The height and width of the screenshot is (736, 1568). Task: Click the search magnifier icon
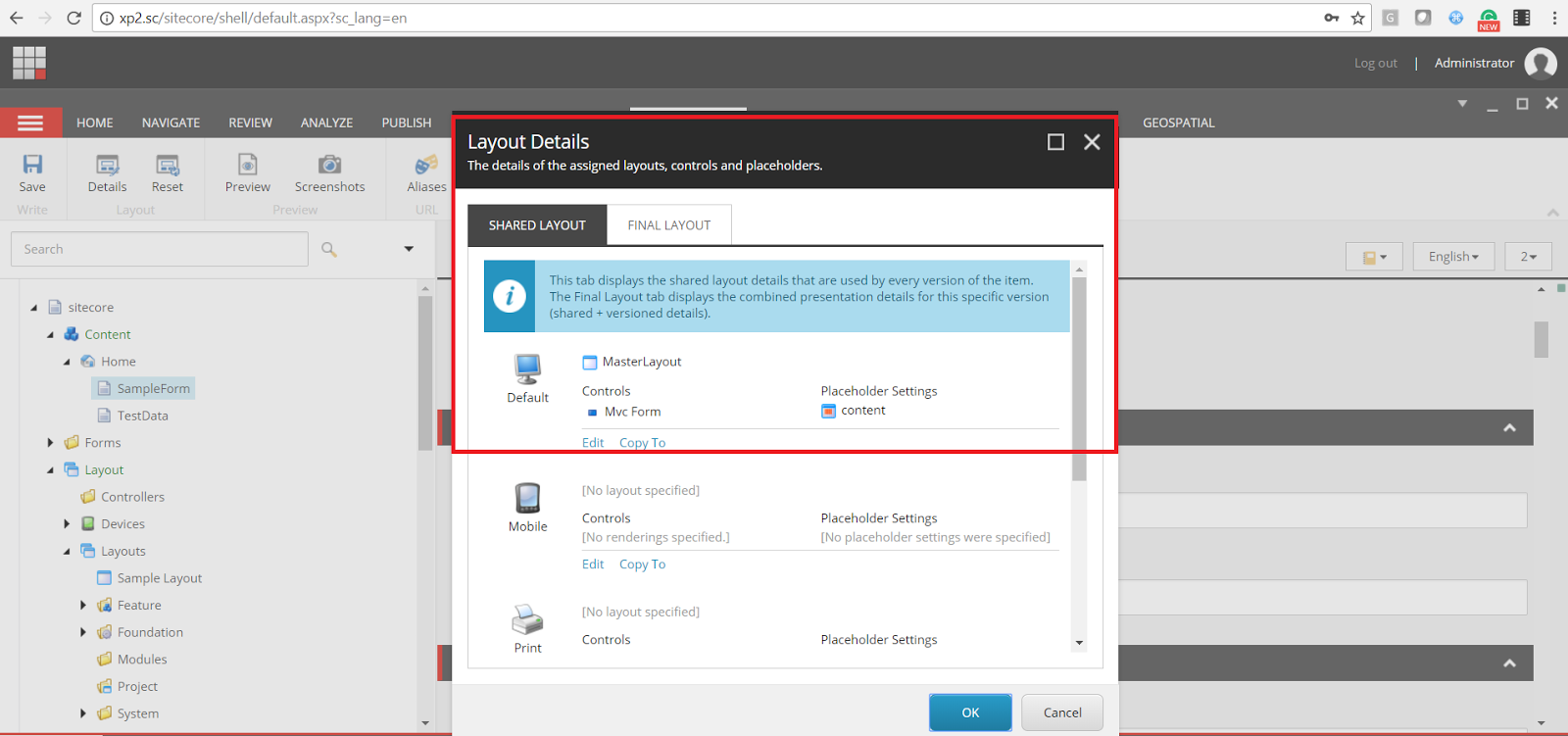click(329, 250)
